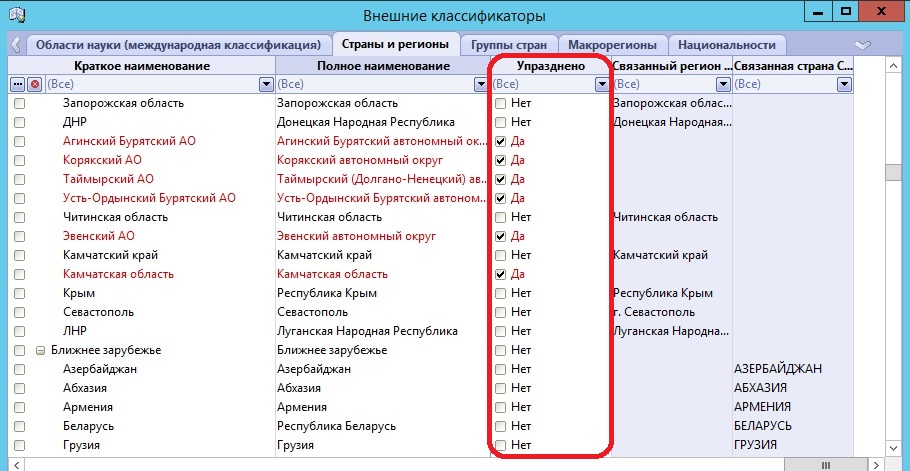This screenshot has width=910, height=471.
Task: Check Упразднено for Читинская область
Action: [x=500, y=218]
